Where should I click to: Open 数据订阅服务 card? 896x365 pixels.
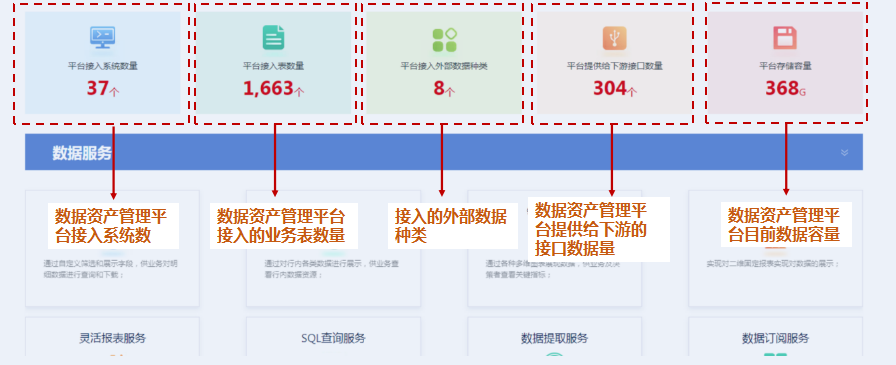[775, 337]
